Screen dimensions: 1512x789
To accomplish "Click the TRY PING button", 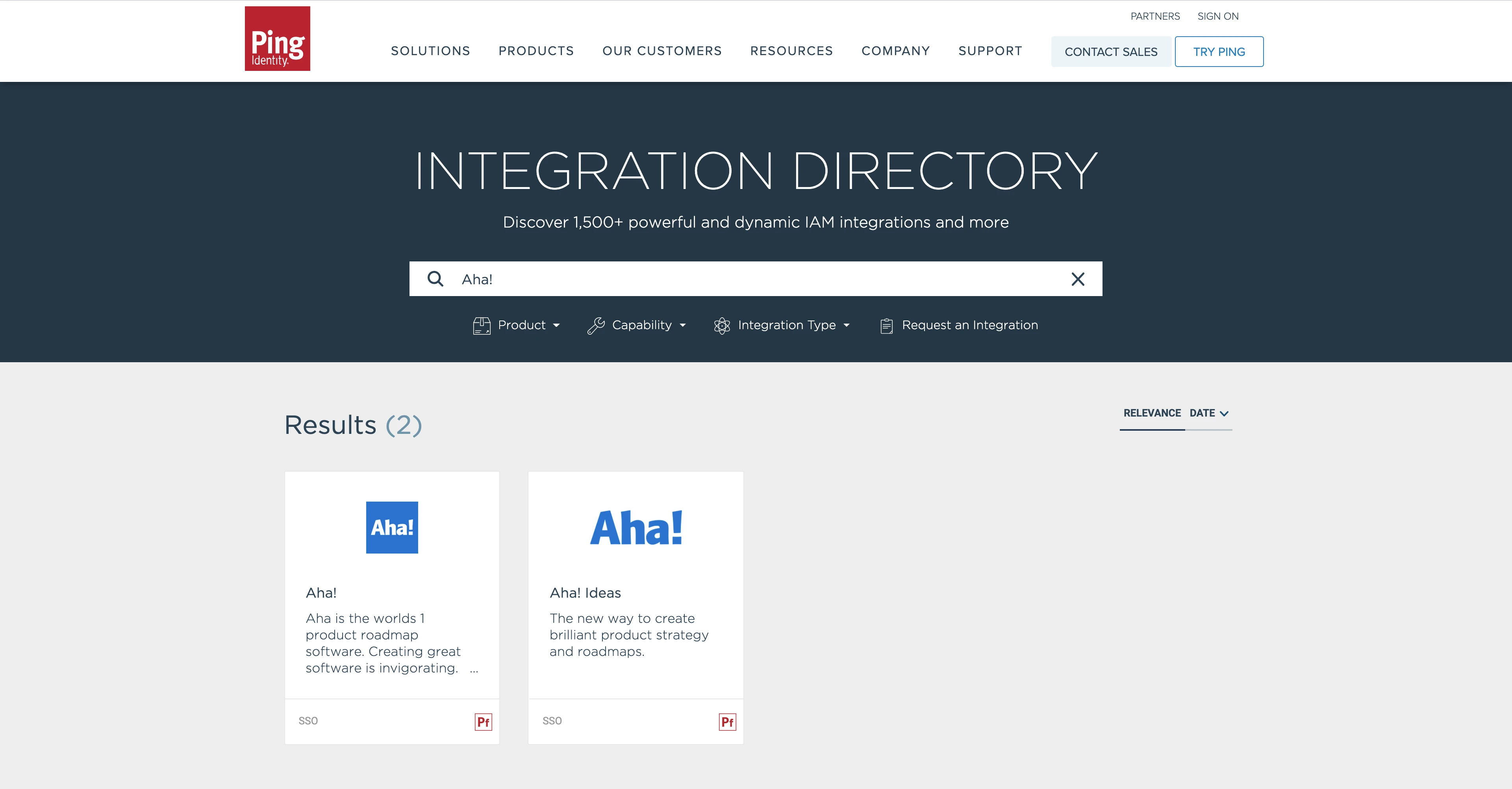I will click(x=1219, y=52).
